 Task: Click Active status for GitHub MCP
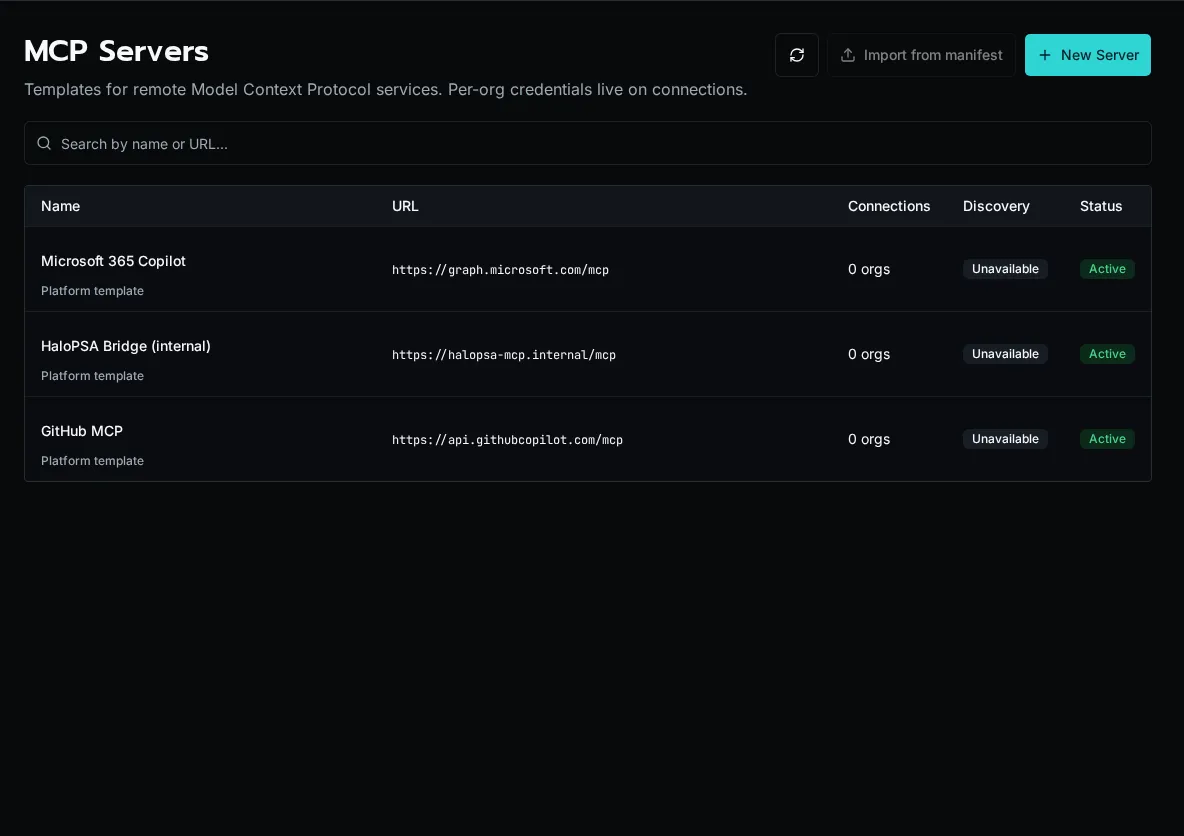click(1107, 439)
